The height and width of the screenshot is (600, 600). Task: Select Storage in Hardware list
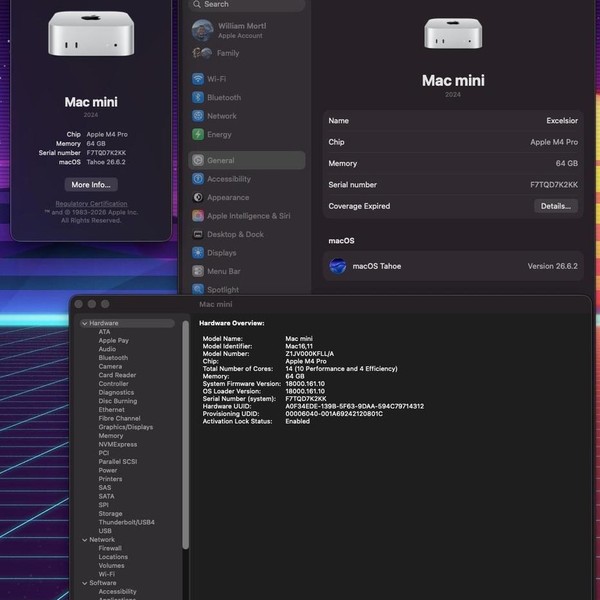tap(111, 514)
